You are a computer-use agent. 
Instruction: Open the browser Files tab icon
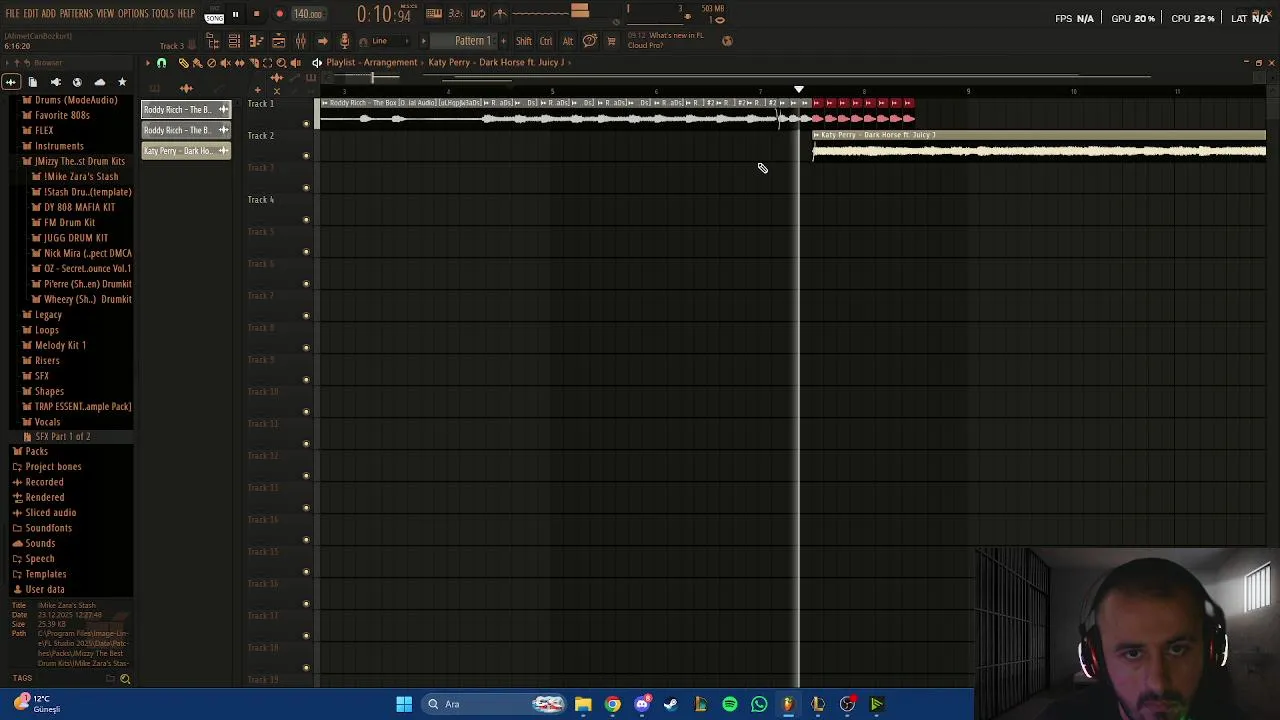click(x=32, y=82)
